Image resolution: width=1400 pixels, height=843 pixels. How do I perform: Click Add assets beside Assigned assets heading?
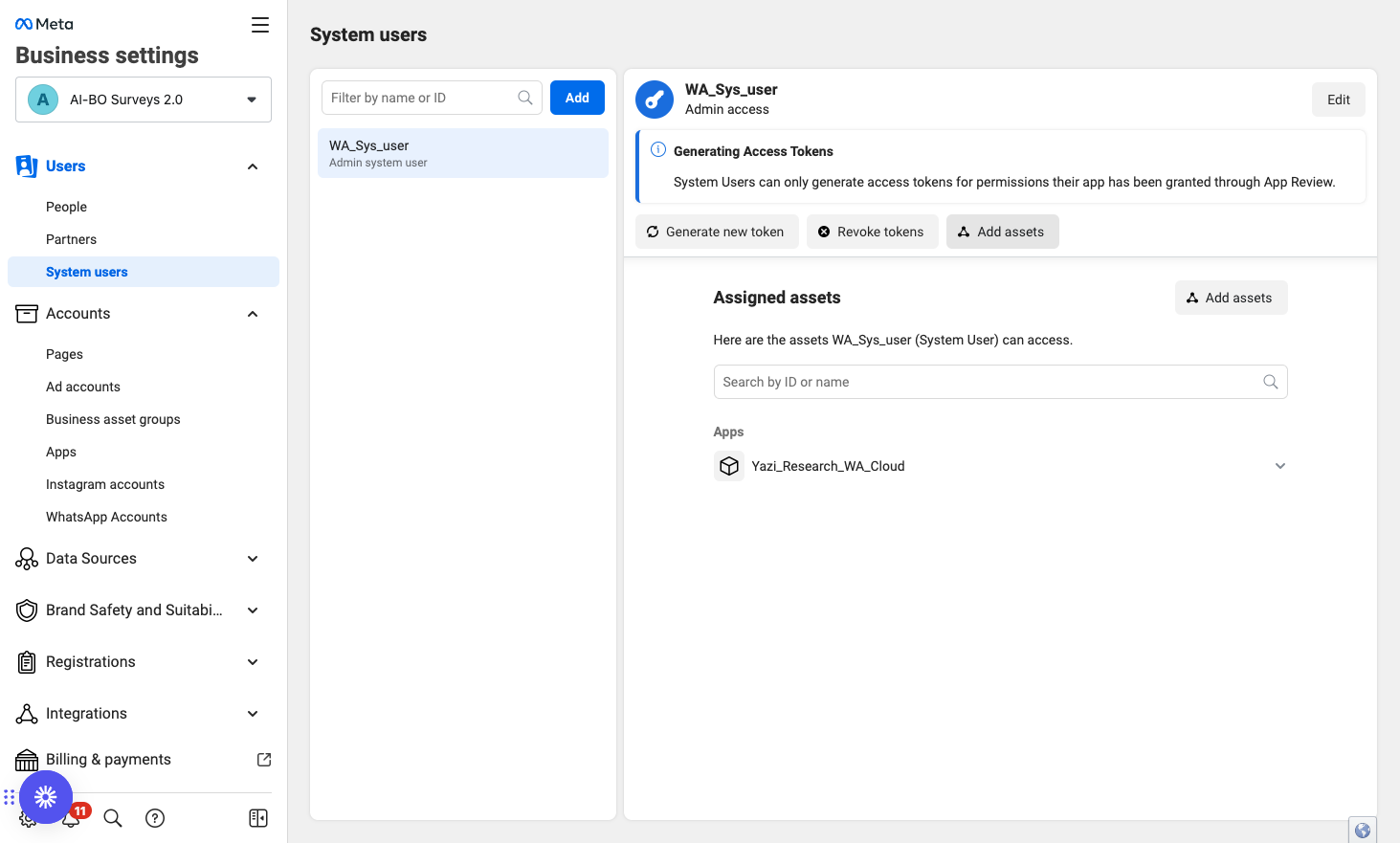coord(1232,298)
